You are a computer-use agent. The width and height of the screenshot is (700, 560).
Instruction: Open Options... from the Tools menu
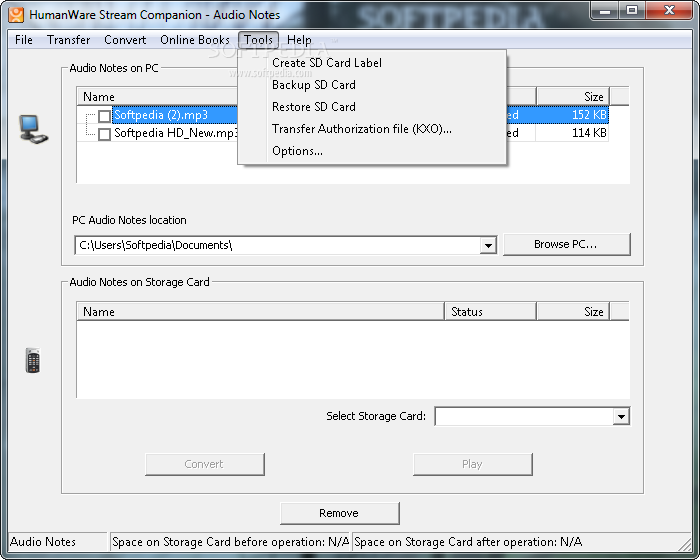point(372,151)
